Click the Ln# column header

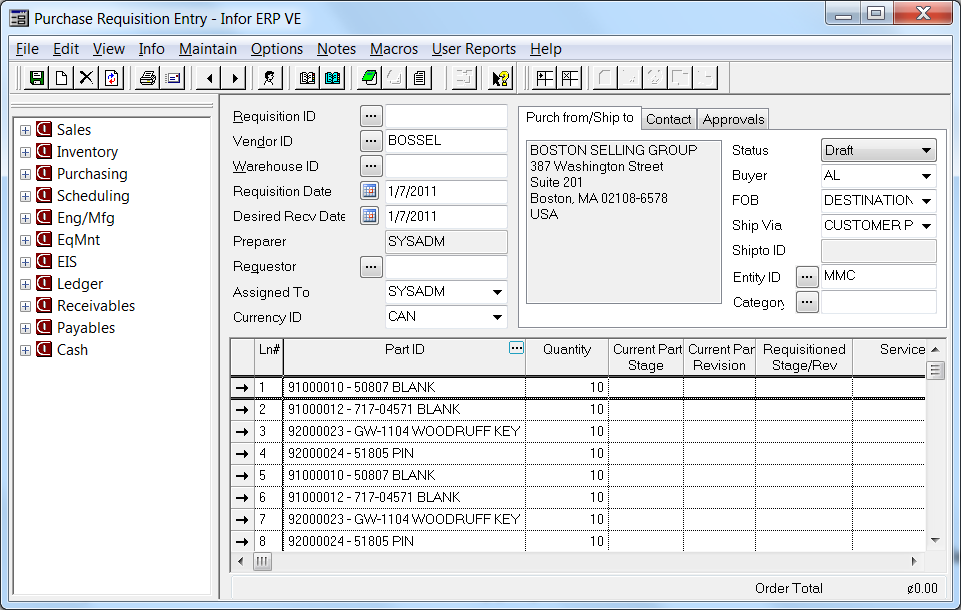[x=269, y=357]
